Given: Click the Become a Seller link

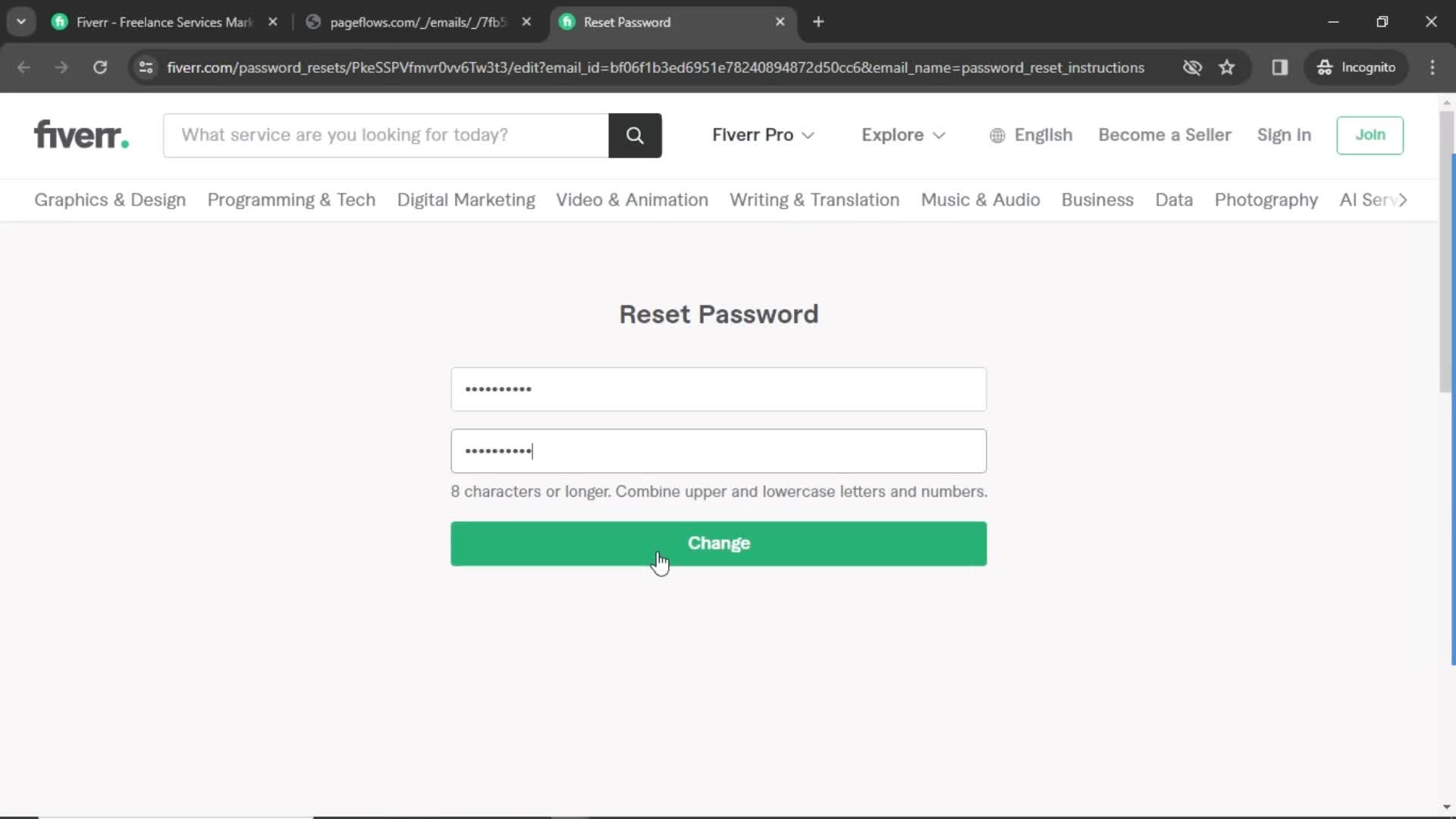Looking at the screenshot, I should point(1165,134).
